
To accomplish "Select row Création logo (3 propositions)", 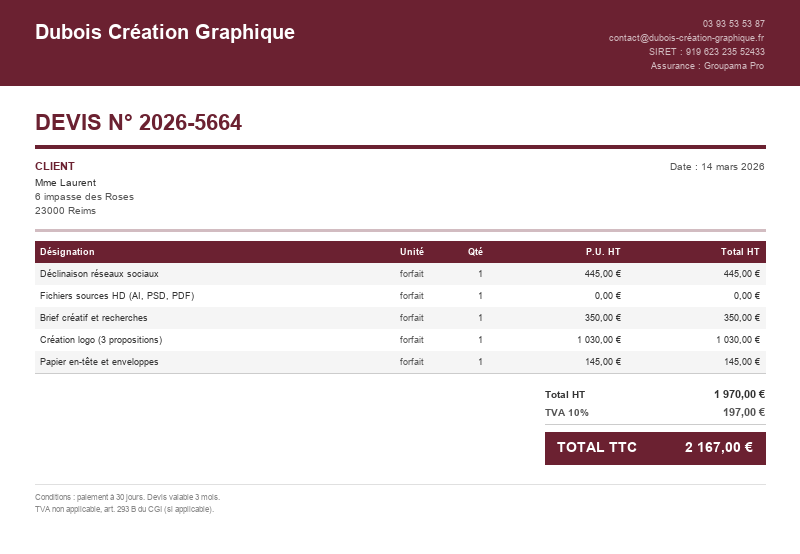I will pos(401,340).
